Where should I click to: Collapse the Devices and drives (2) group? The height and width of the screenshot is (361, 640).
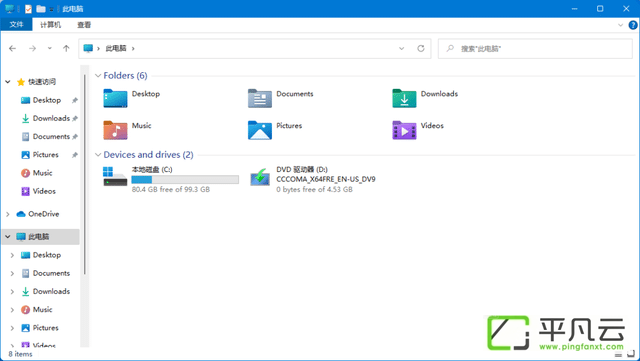pyautogui.click(x=98, y=155)
